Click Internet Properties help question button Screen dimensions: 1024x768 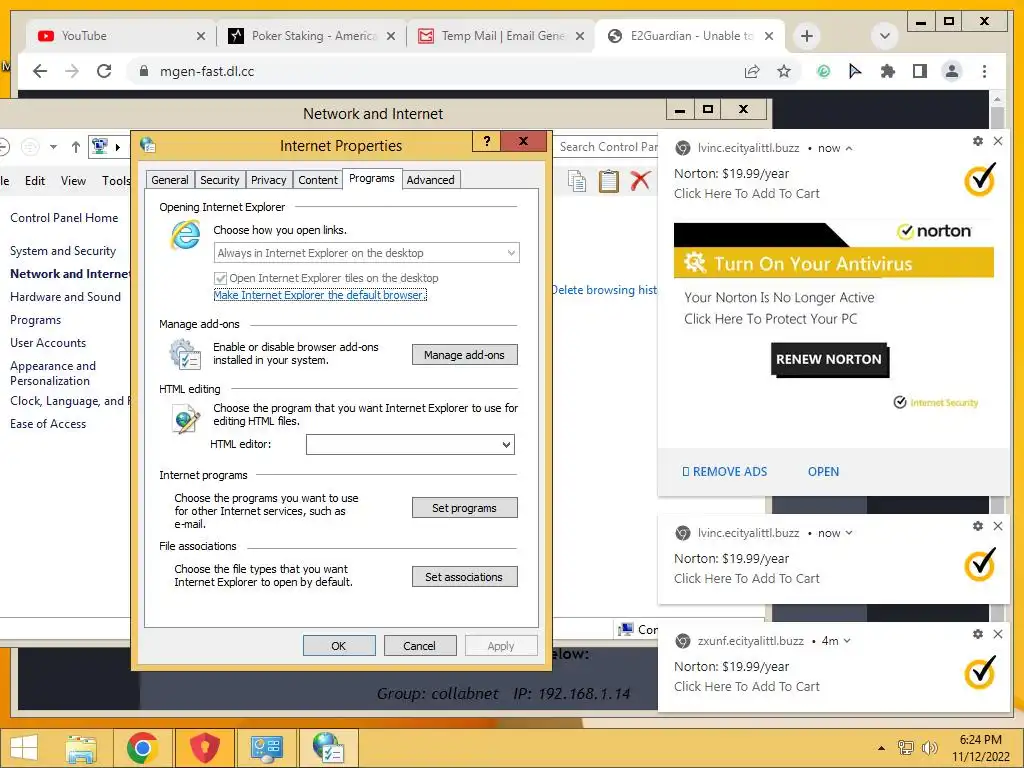[487, 141]
